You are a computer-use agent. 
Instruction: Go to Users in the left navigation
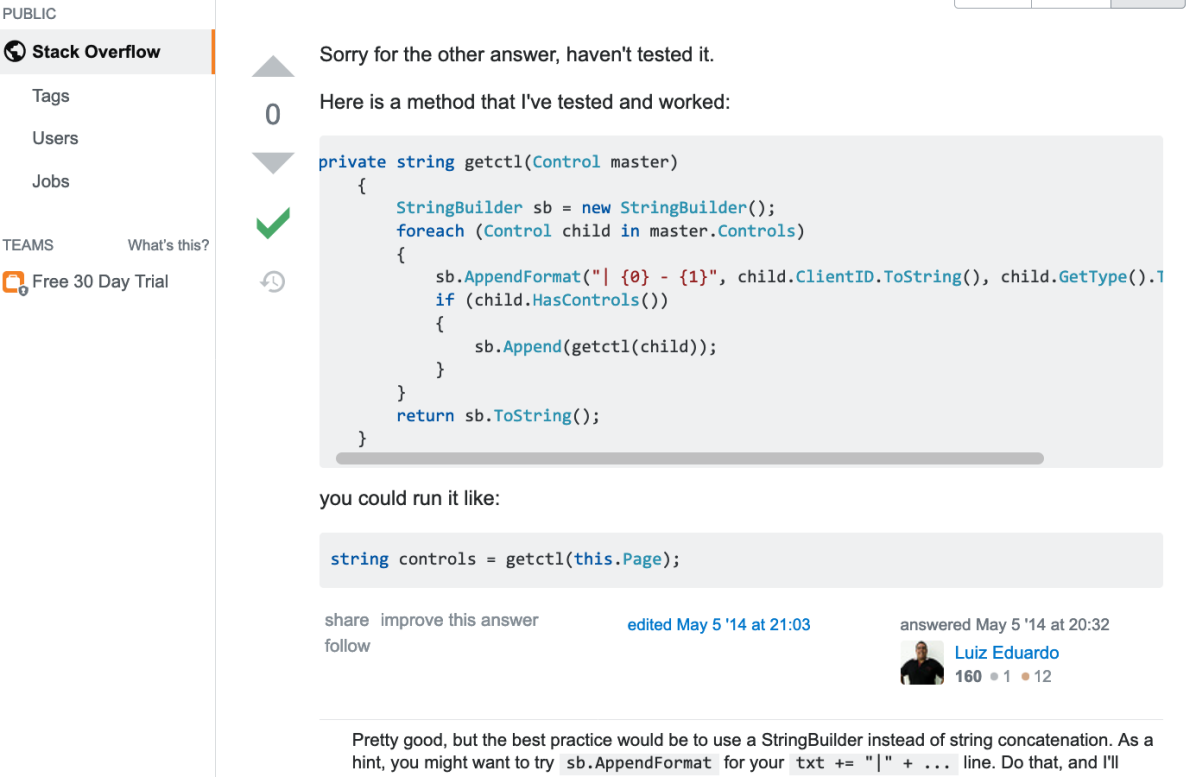pos(55,138)
